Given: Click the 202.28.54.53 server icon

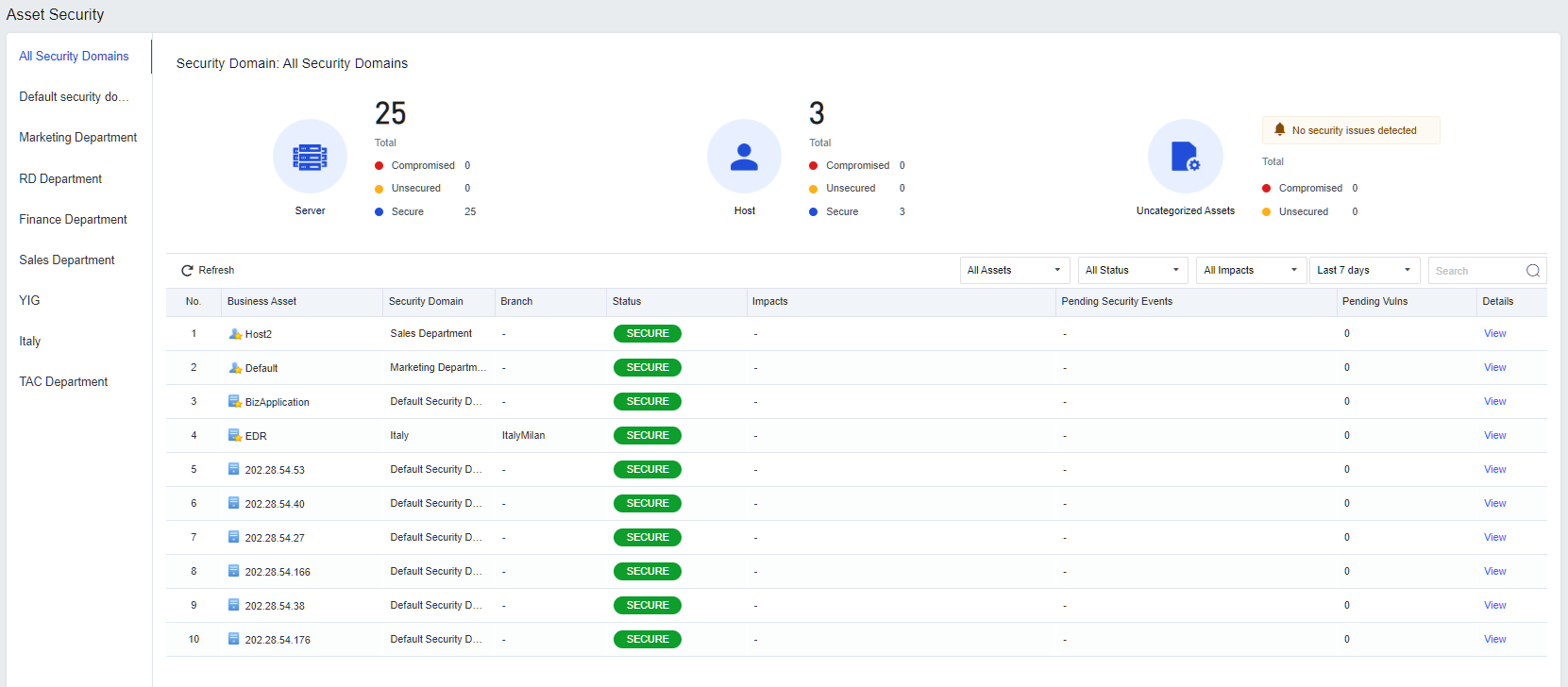Looking at the screenshot, I should coord(233,469).
